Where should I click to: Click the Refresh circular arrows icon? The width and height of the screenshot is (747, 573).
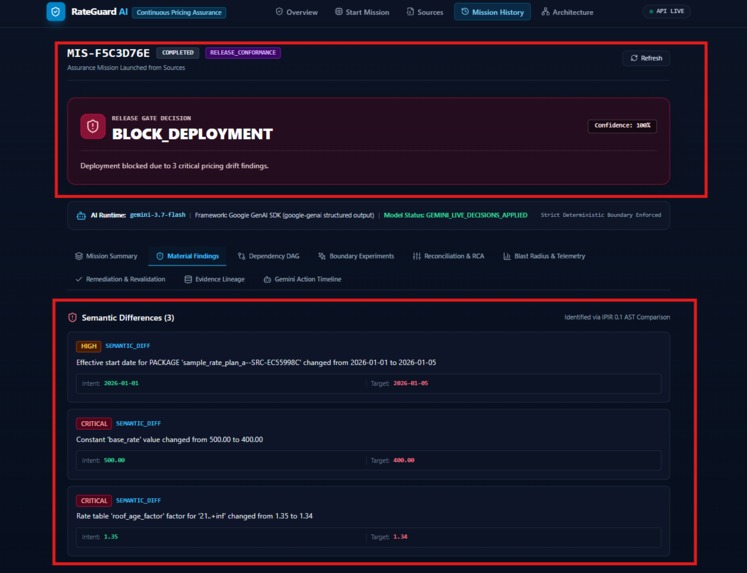coord(634,58)
